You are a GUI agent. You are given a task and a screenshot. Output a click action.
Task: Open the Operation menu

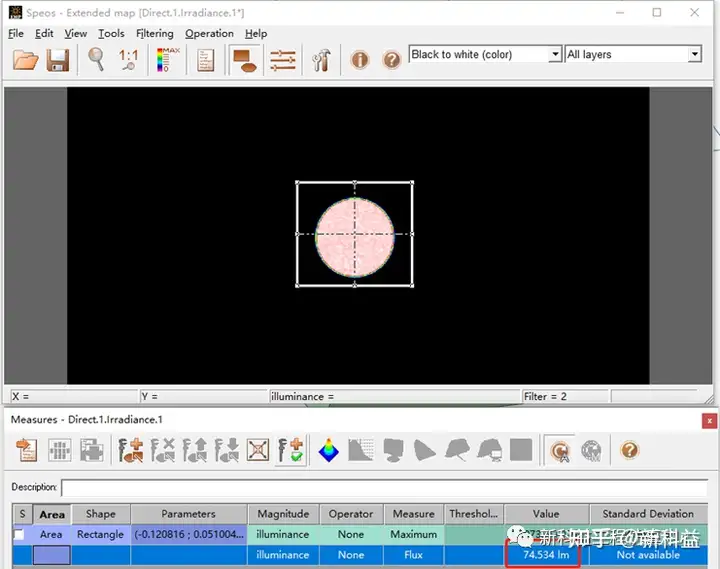click(209, 34)
